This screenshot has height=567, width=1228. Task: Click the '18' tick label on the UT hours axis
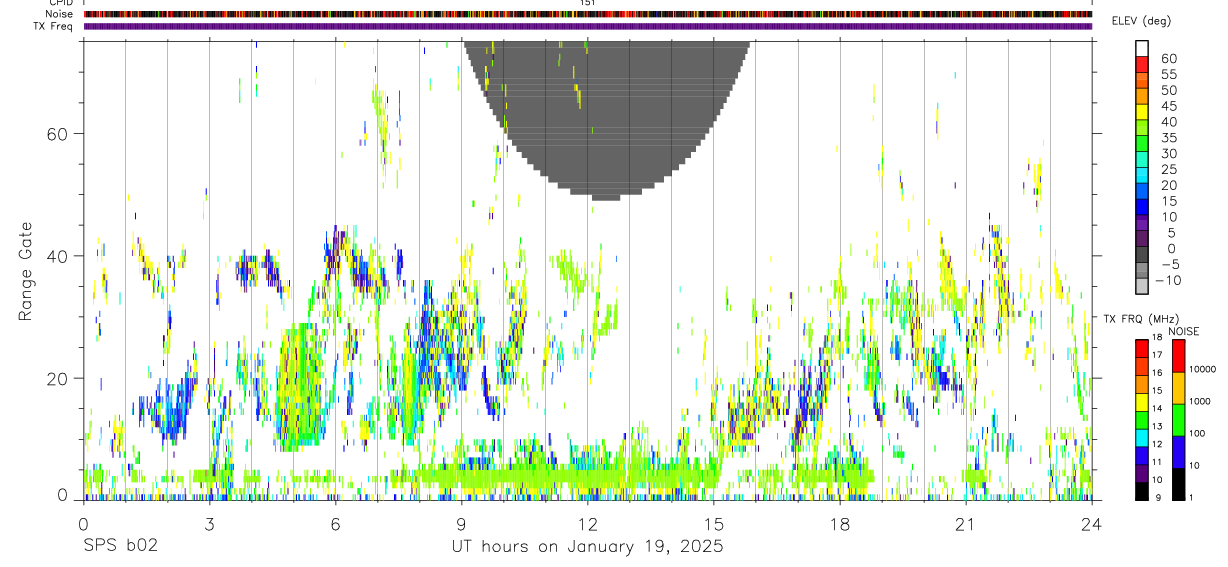(x=840, y=524)
